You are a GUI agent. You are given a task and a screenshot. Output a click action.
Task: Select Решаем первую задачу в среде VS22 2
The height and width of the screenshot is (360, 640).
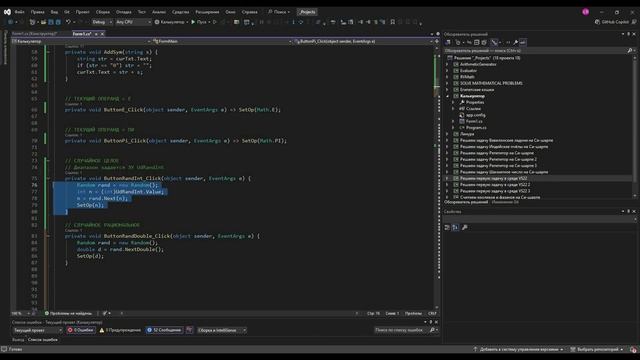click(x=495, y=185)
